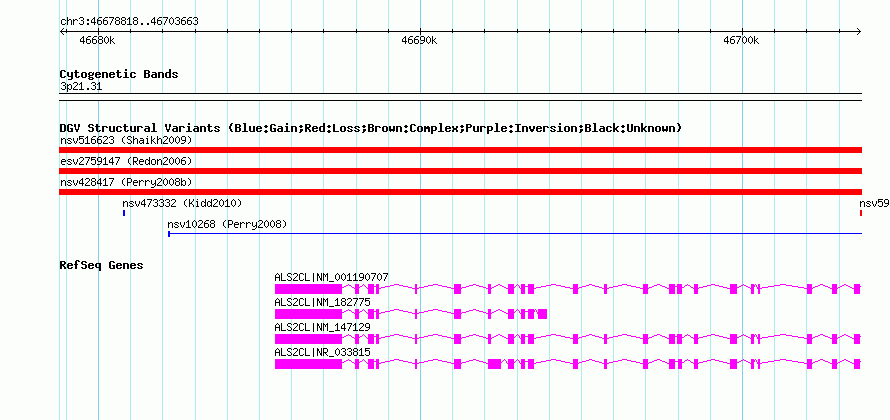
Task: Select the blue nsv10268 gain variant line
Action: (x=515, y=233)
